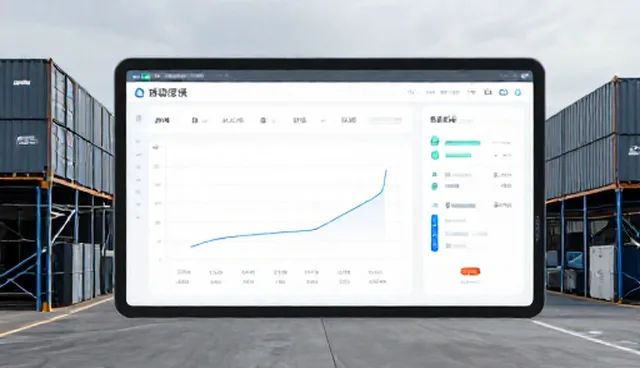Click the teal circular icon at header's far right
The width and height of the screenshot is (640, 368).
coord(518,93)
